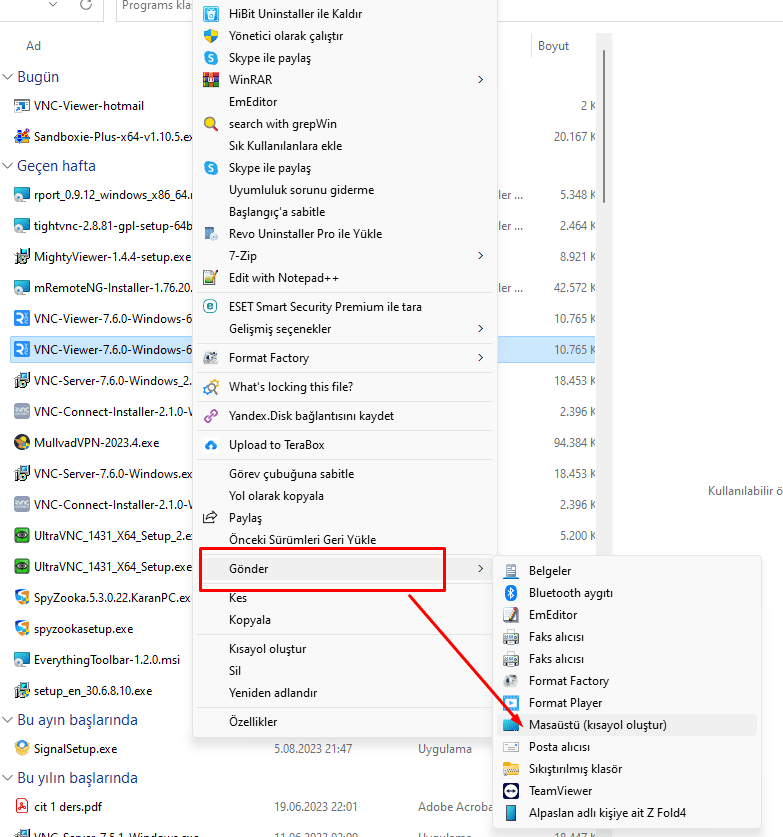
Task: Click the Sandboxie-Plus installer icon
Action: pos(22,136)
